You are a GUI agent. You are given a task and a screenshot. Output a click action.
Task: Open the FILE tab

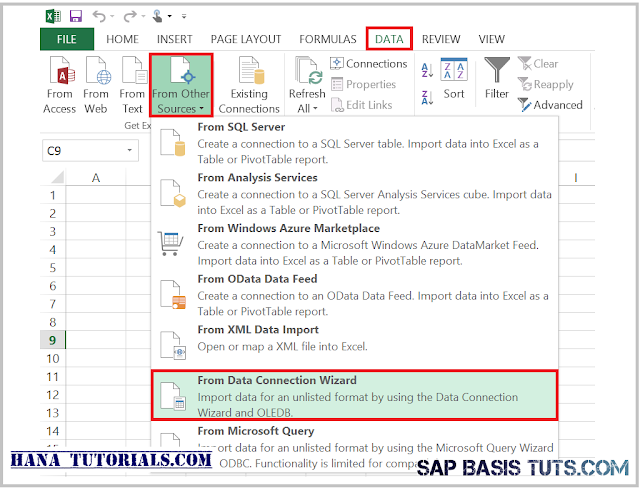(x=67, y=39)
